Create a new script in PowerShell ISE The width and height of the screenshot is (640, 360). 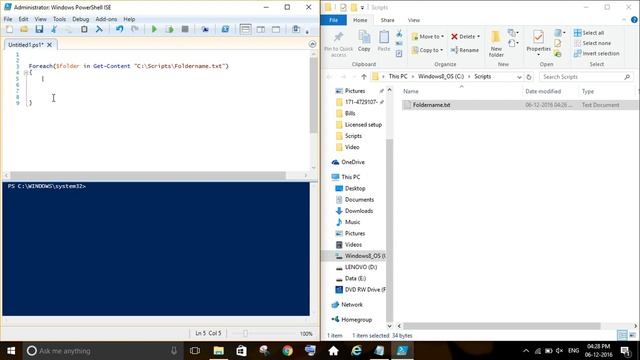[x=9, y=29]
